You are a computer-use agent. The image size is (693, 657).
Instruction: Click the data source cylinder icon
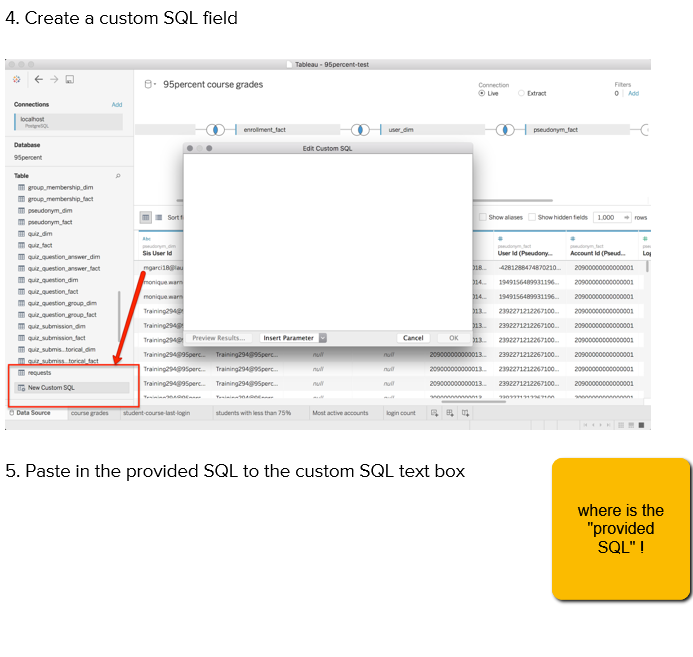[148, 84]
